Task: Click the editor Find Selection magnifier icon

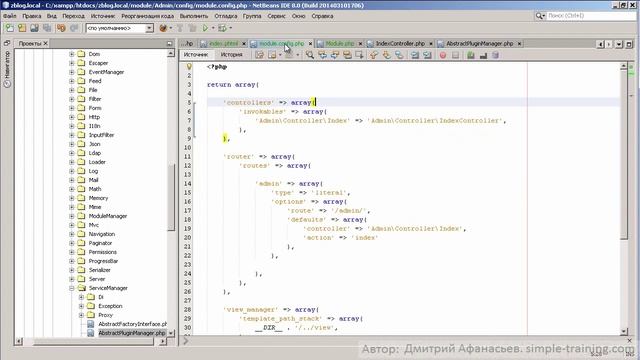Action: tap(310, 55)
